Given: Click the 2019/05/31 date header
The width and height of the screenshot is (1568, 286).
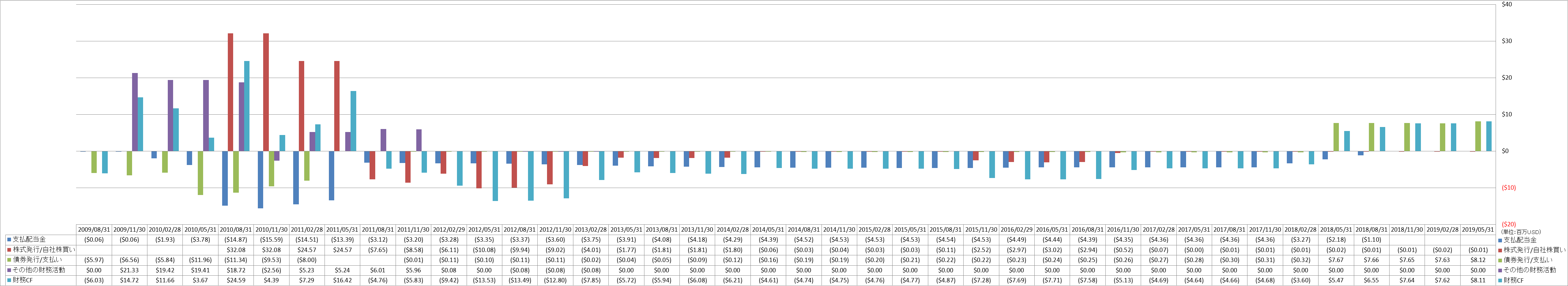Looking at the screenshot, I should point(1478,230).
